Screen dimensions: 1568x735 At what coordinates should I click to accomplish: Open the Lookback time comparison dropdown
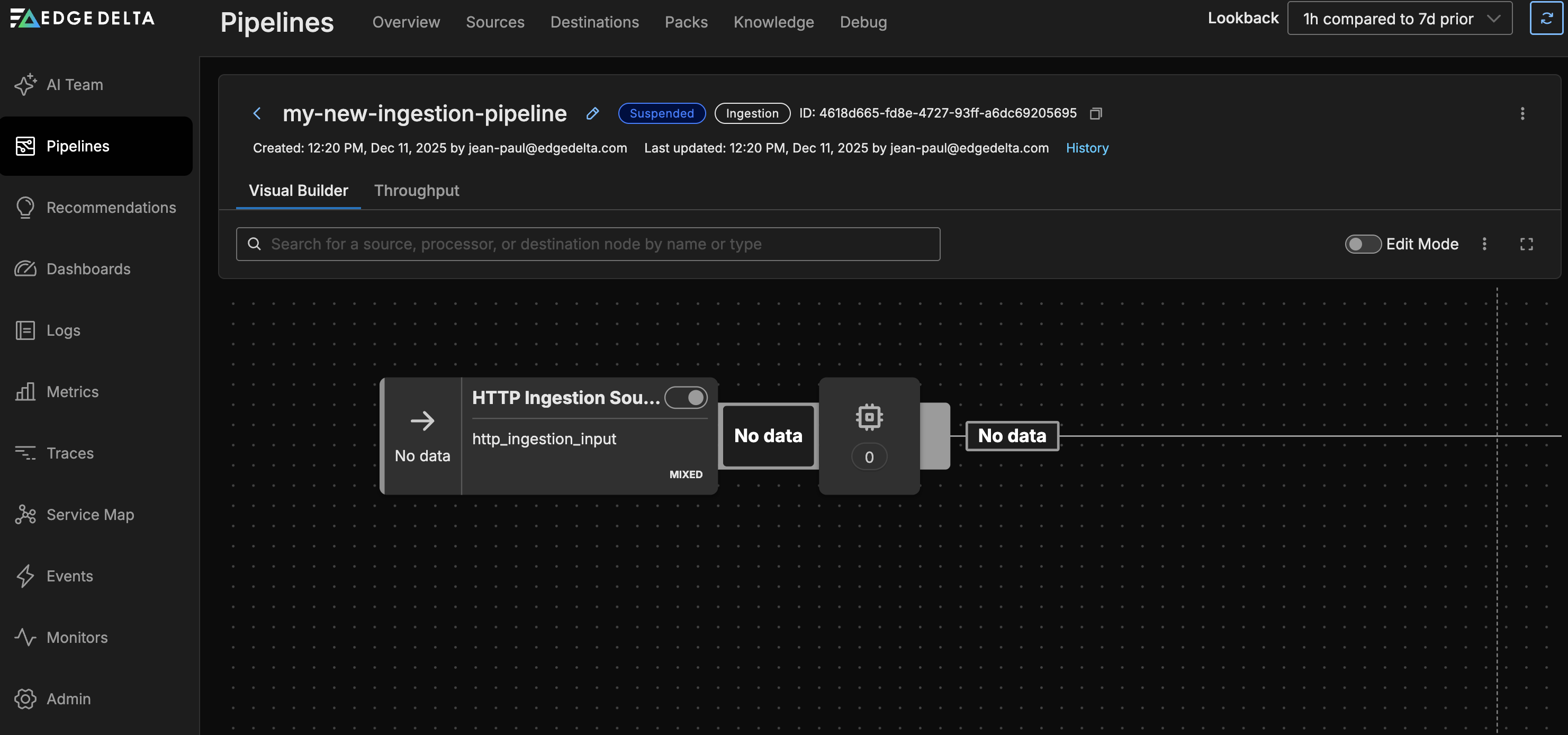(x=1399, y=18)
